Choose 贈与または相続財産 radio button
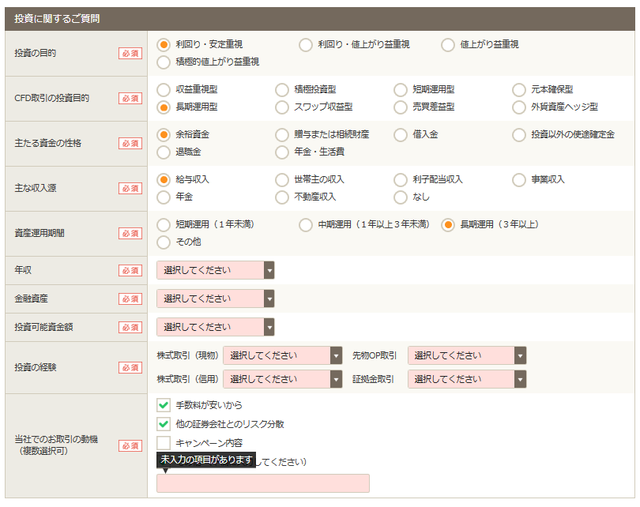This screenshot has width=640, height=507. click(x=282, y=135)
